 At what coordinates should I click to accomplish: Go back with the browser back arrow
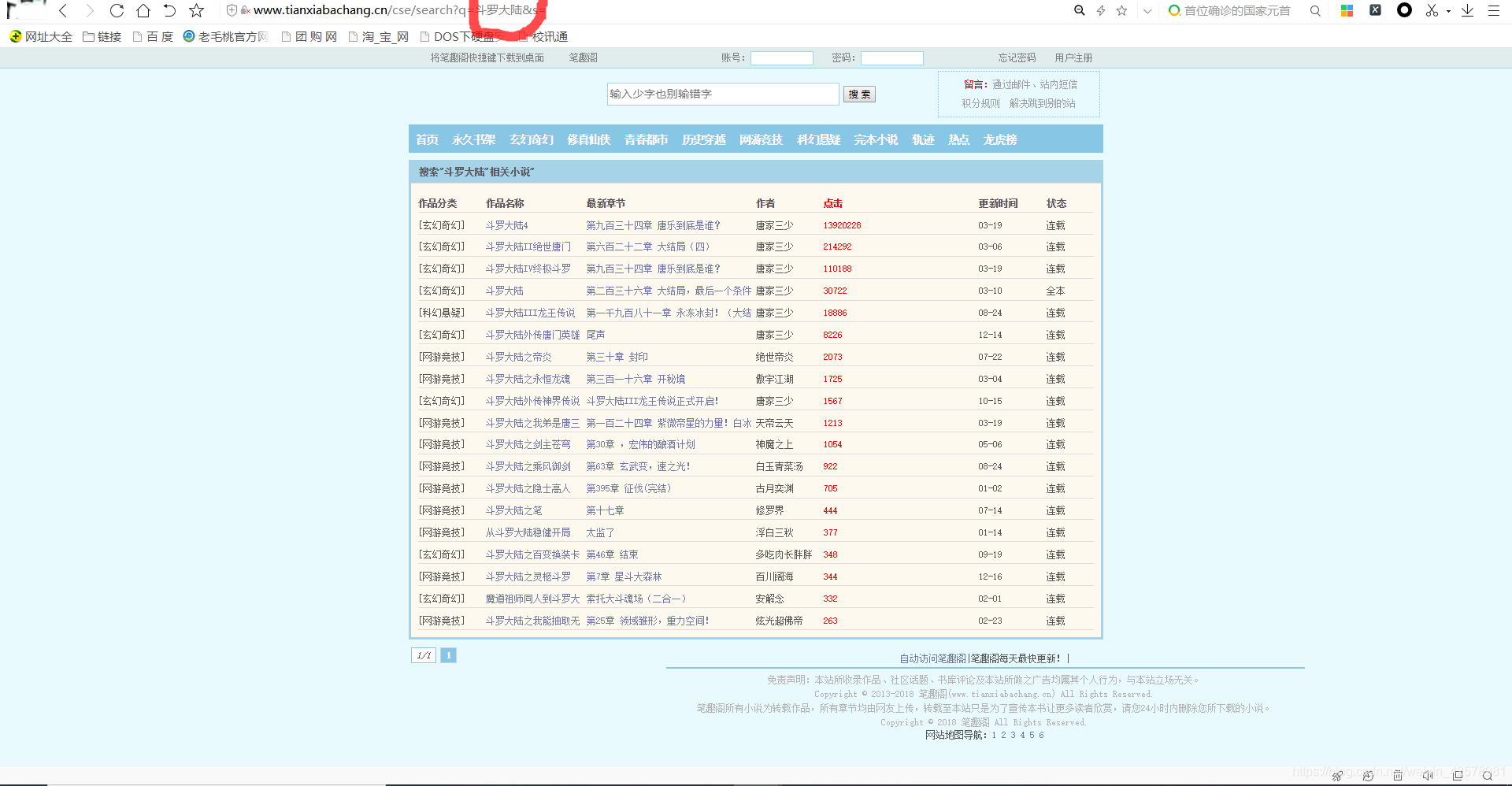pos(63,10)
